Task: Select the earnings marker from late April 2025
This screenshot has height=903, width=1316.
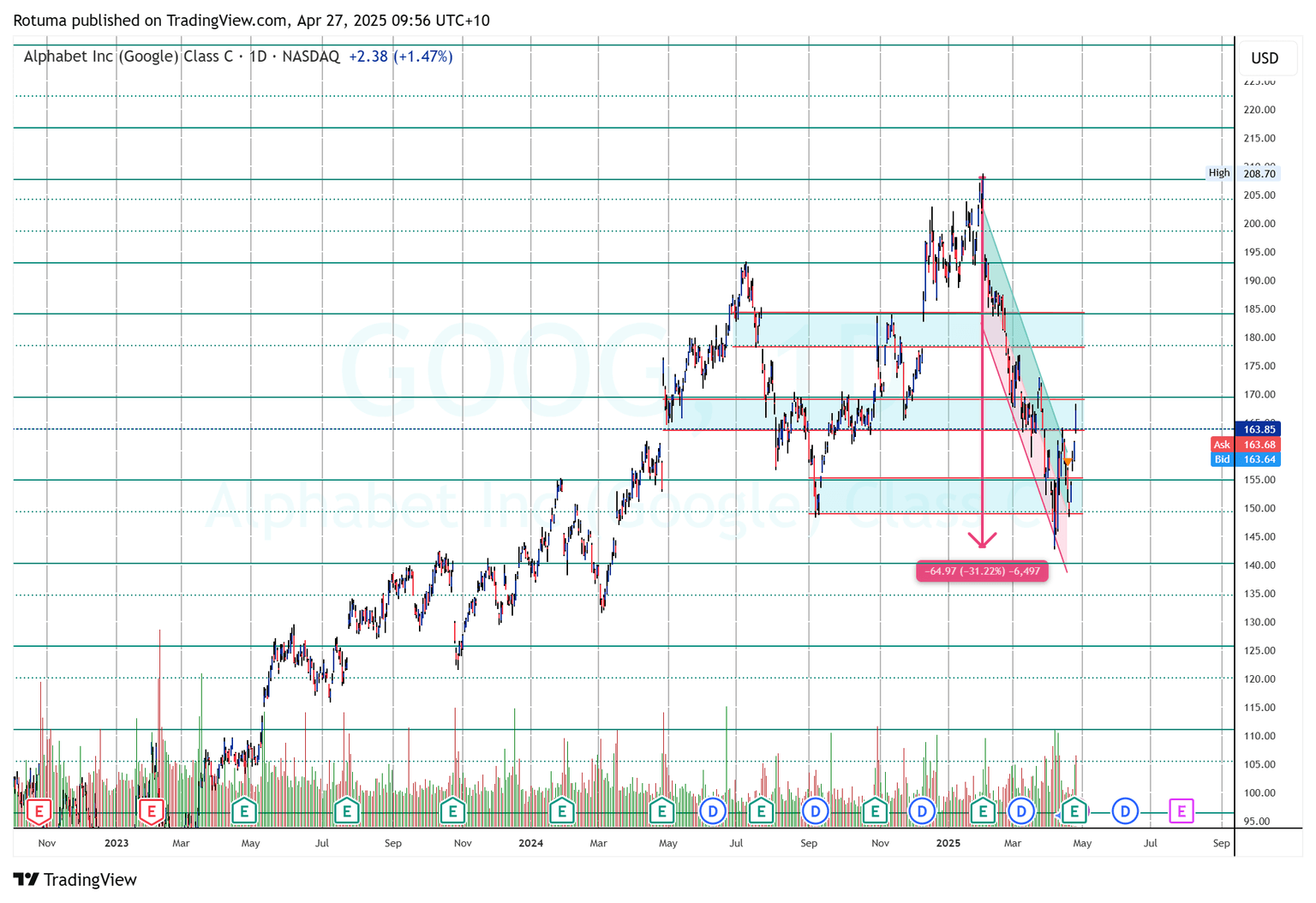Action: pyautogui.click(x=1074, y=810)
